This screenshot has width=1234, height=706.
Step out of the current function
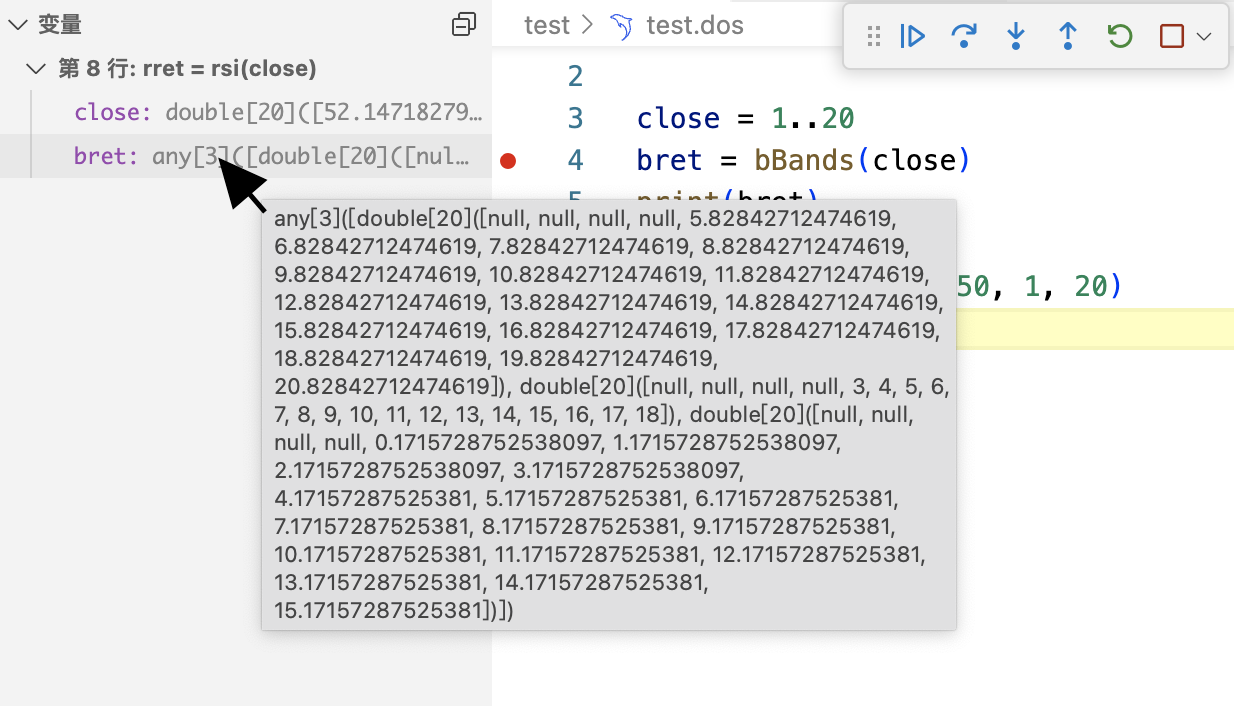coord(1068,37)
